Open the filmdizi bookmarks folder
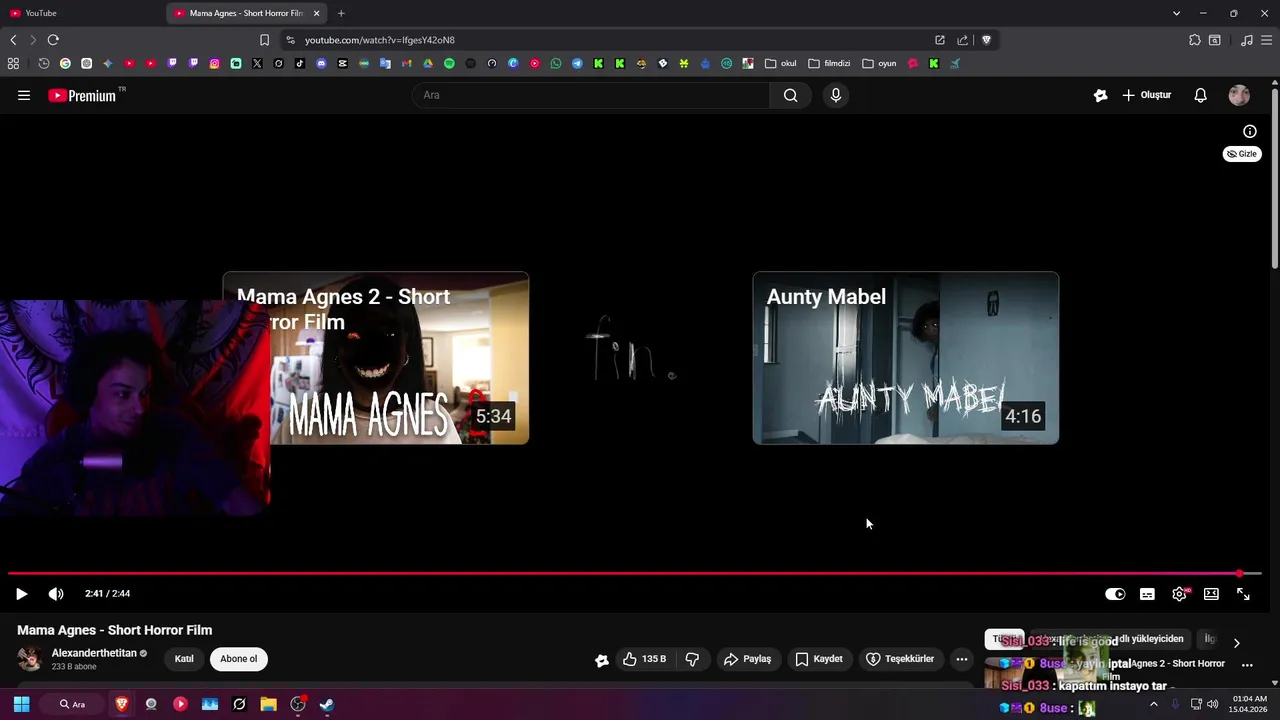1280x720 pixels. click(x=829, y=63)
